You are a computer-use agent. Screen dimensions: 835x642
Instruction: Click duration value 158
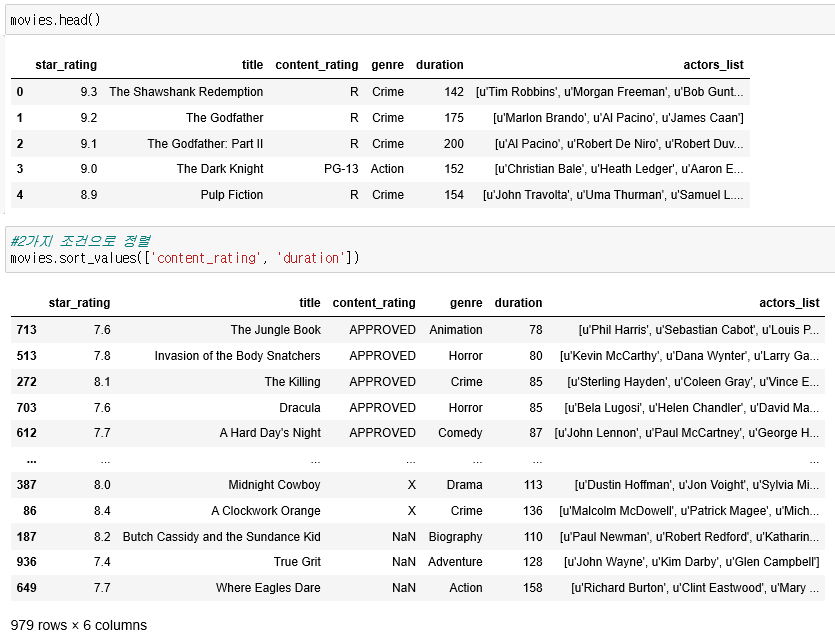pyautogui.click(x=533, y=588)
